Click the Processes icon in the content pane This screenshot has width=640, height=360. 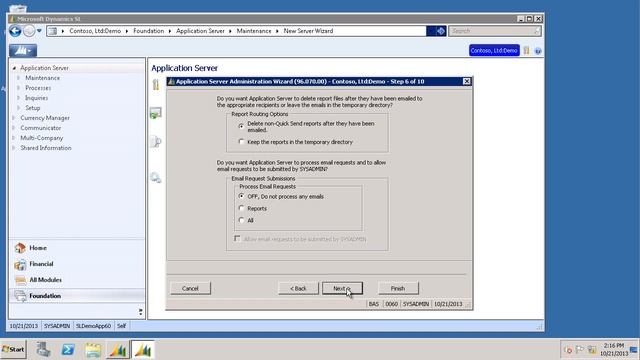coord(156,113)
